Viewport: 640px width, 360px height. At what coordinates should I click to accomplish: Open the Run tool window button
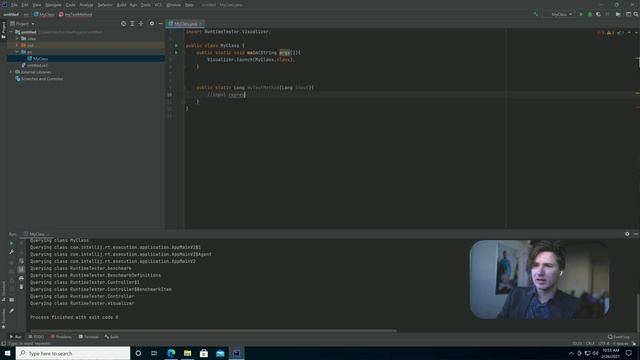[16, 337]
